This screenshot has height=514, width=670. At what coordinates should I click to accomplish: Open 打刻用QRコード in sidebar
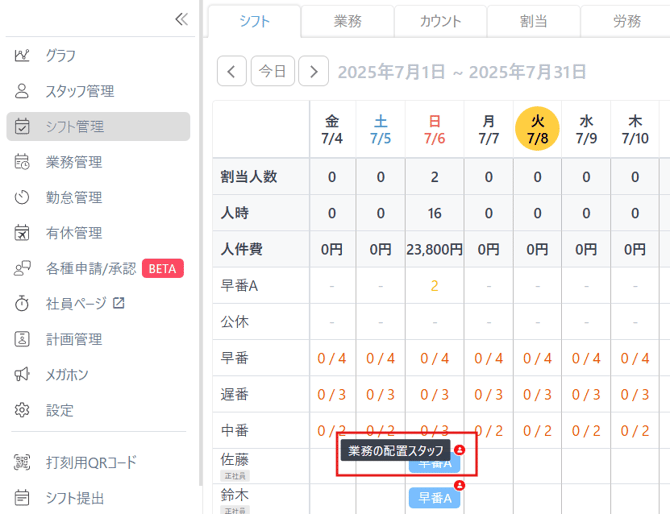point(90,463)
